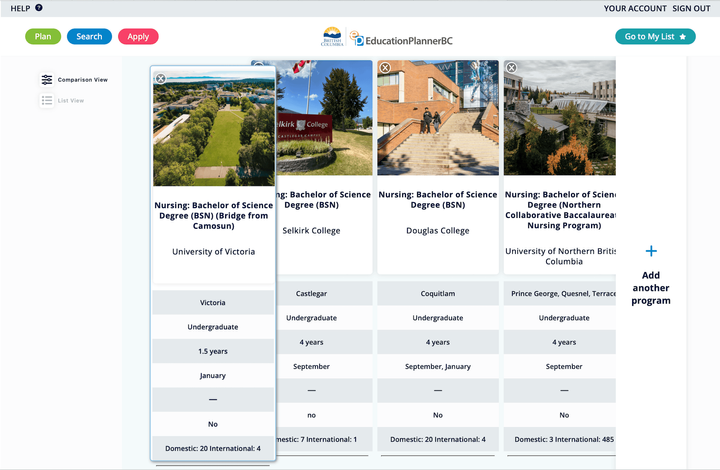
Task: Open the Northern Collaborative Baccalaureate Nursing Program title
Action: [560, 210]
